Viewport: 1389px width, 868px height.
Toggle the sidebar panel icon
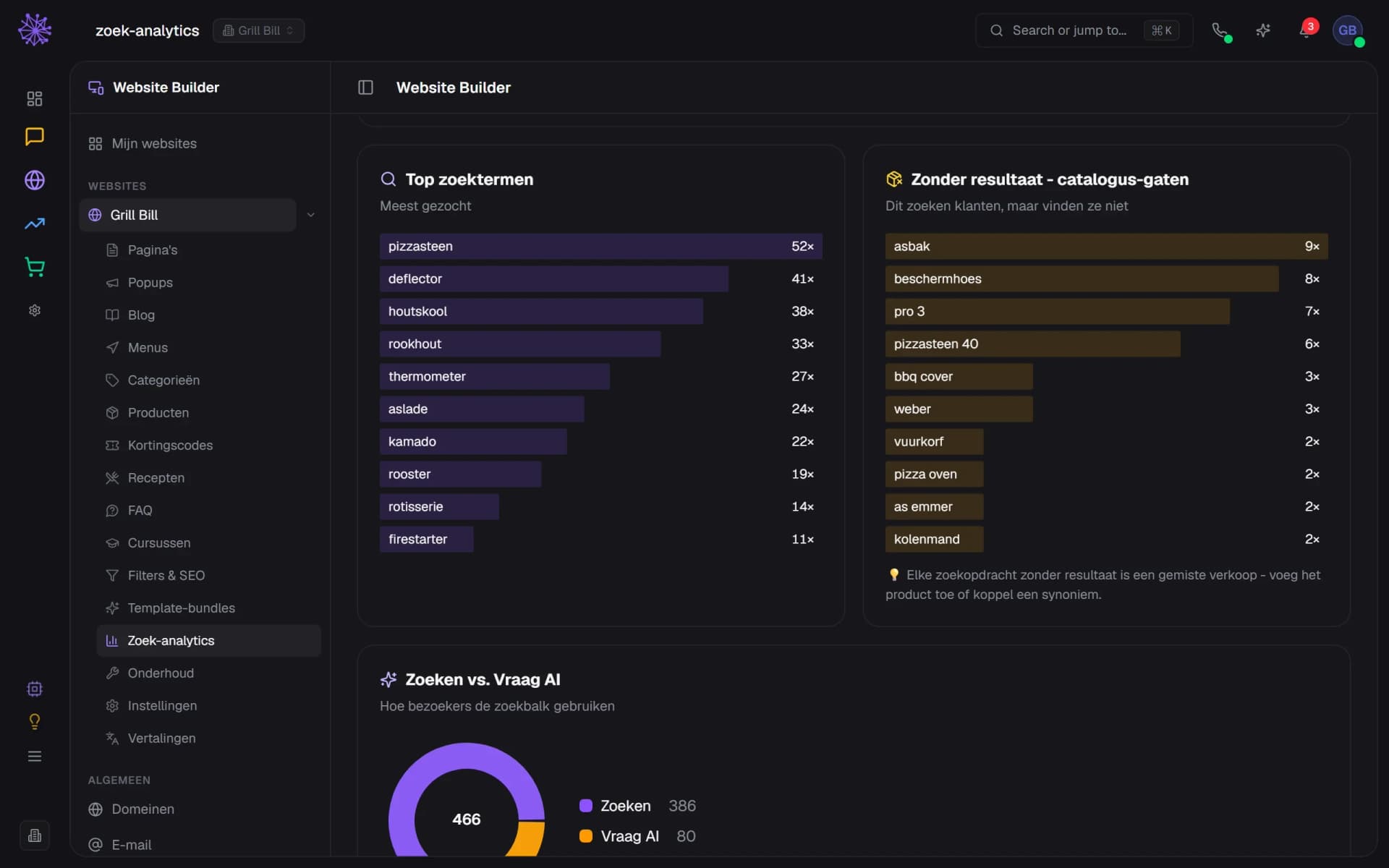tap(365, 88)
